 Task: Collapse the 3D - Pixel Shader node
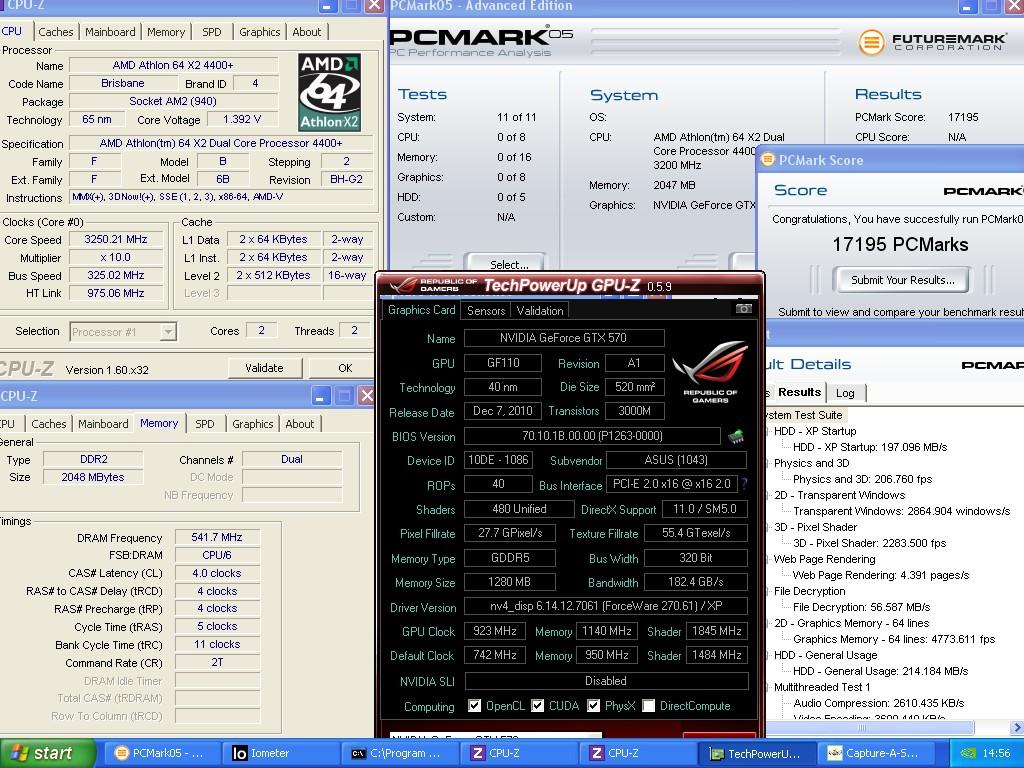coord(767,527)
